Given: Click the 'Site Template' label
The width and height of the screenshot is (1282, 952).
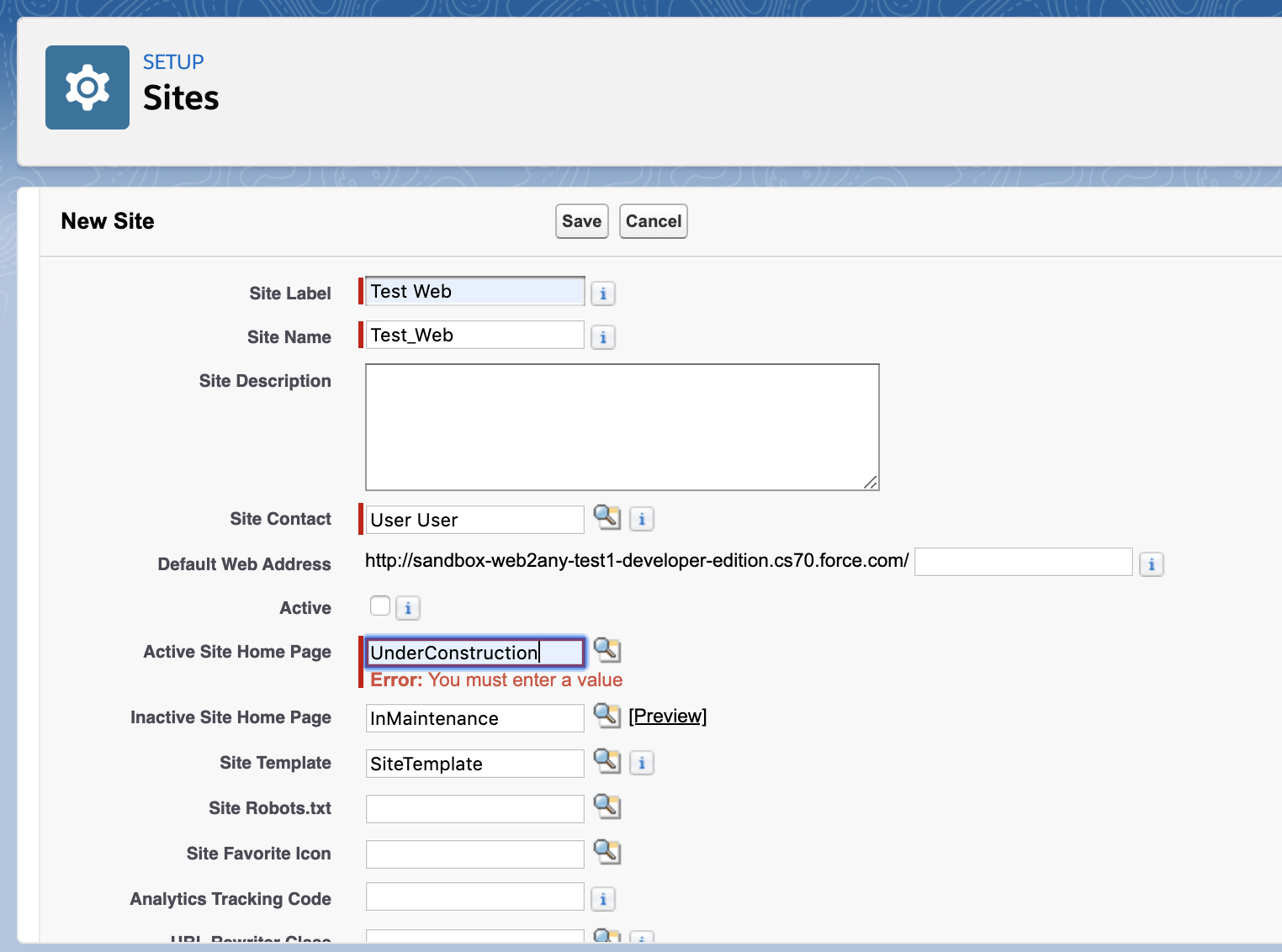Looking at the screenshot, I should pos(276,763).
